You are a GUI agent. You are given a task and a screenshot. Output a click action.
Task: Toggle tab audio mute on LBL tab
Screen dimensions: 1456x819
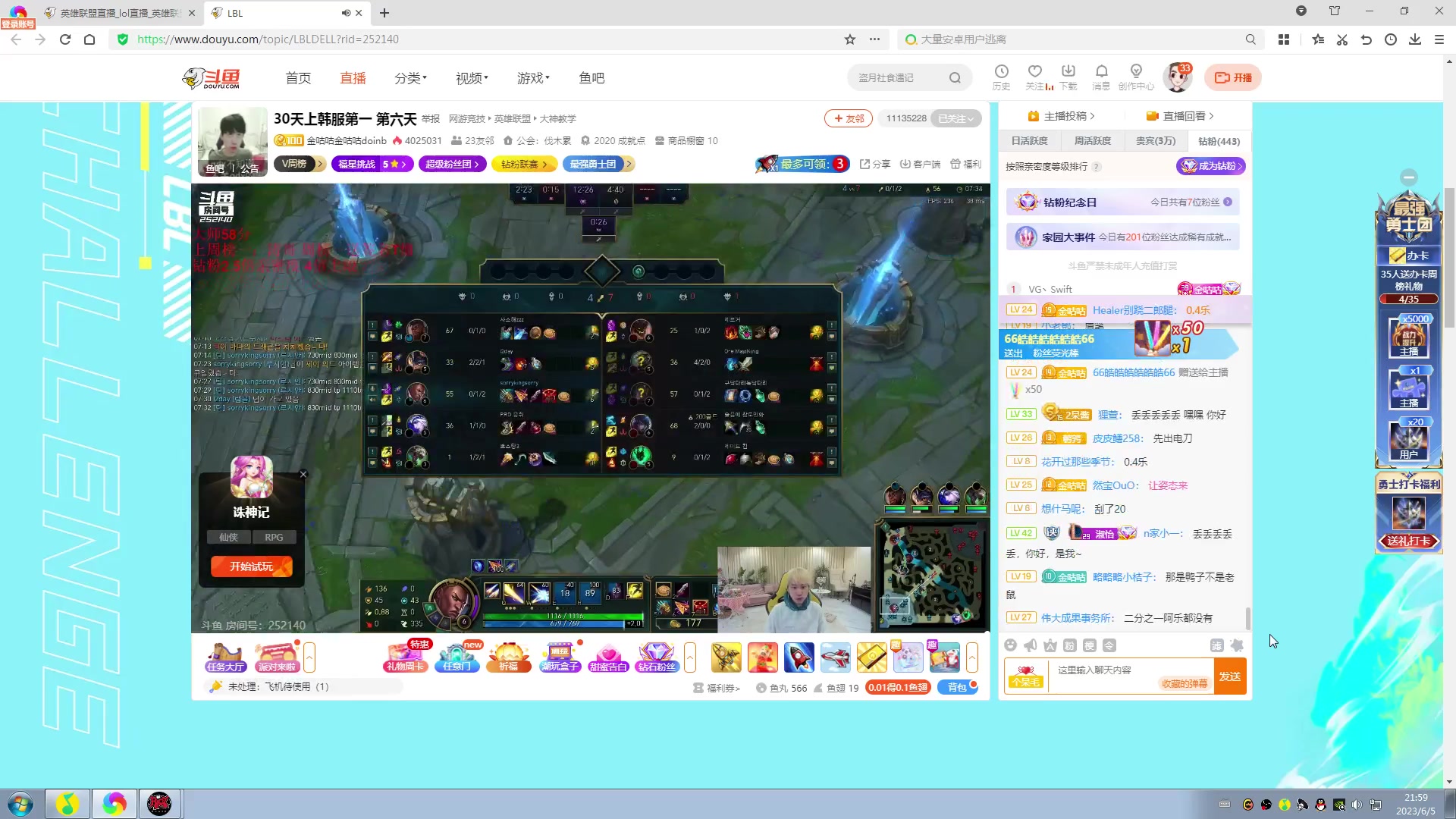point(346,13)
